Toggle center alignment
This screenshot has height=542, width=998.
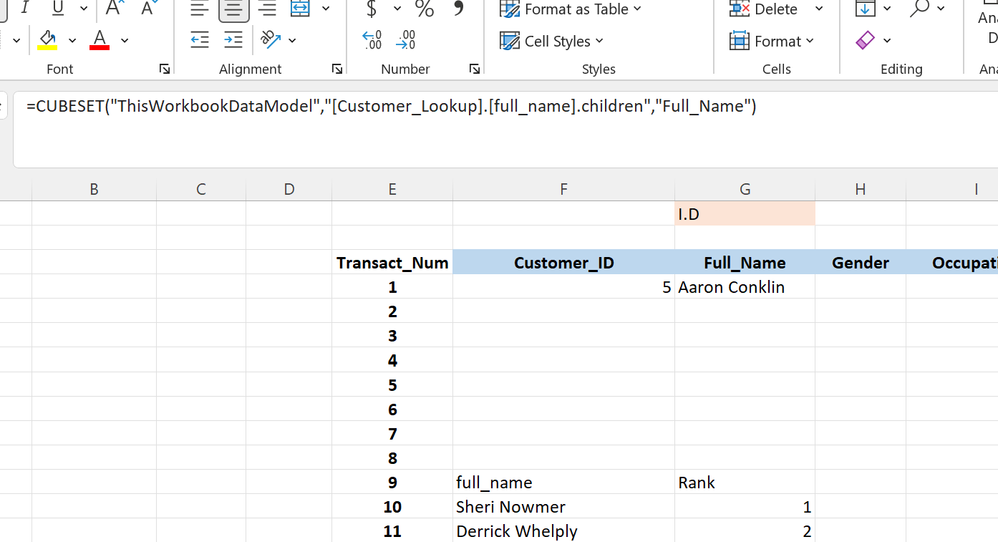click(x=234, y=8)
